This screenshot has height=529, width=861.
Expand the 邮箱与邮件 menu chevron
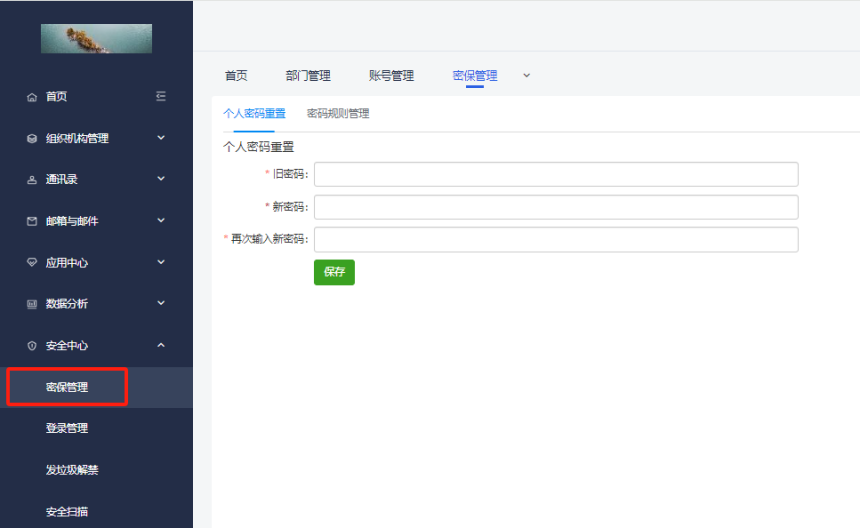[x=161, y=221]
